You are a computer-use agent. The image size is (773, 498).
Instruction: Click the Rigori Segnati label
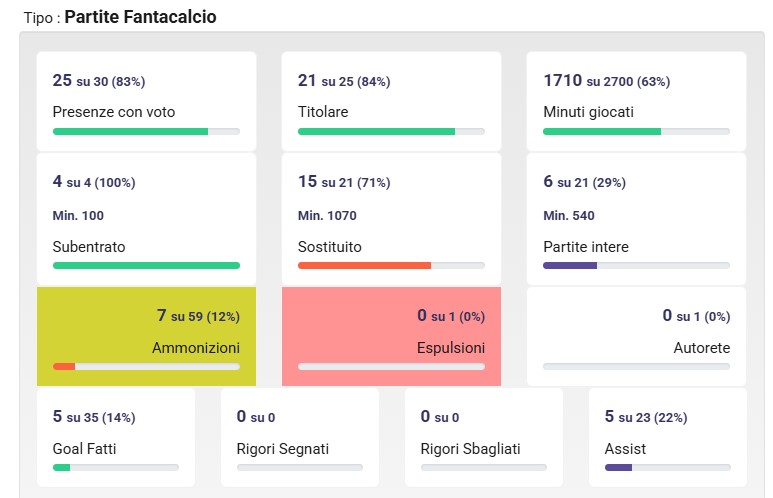coord(283,449)
